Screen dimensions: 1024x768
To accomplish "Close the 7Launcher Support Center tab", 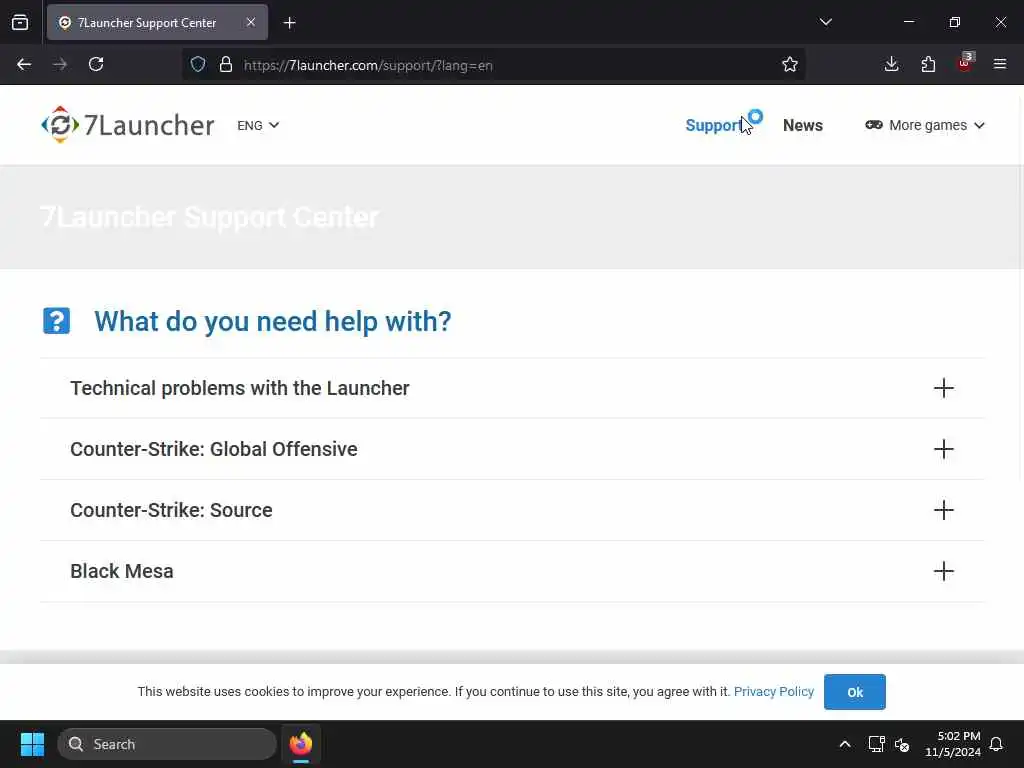I will (251, 22).
